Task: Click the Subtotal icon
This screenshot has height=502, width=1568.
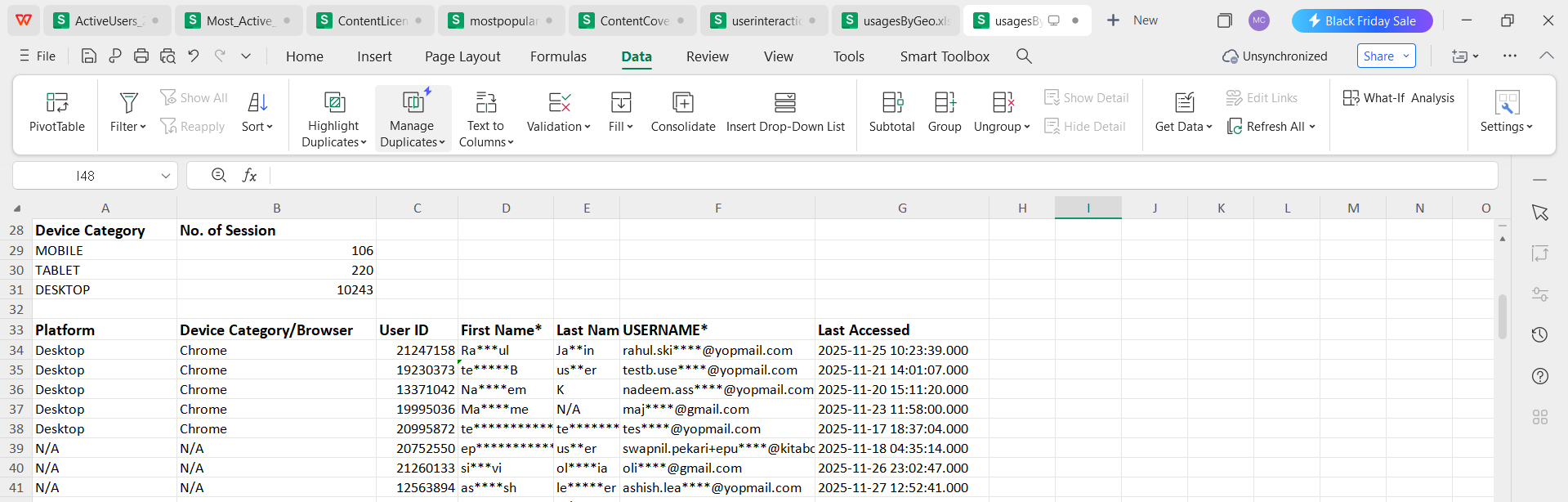Action: [x=891, y=102]
